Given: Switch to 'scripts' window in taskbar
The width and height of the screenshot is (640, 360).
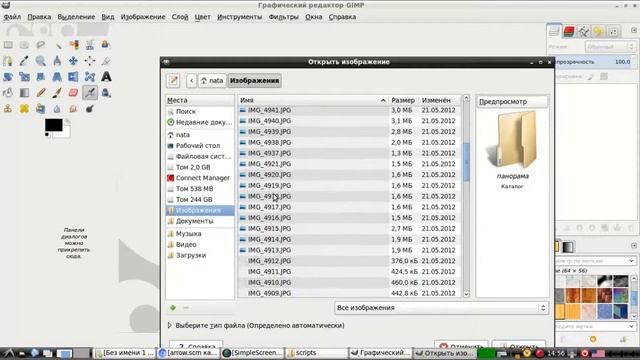Looking at the screenshot, I should [316, 353].
